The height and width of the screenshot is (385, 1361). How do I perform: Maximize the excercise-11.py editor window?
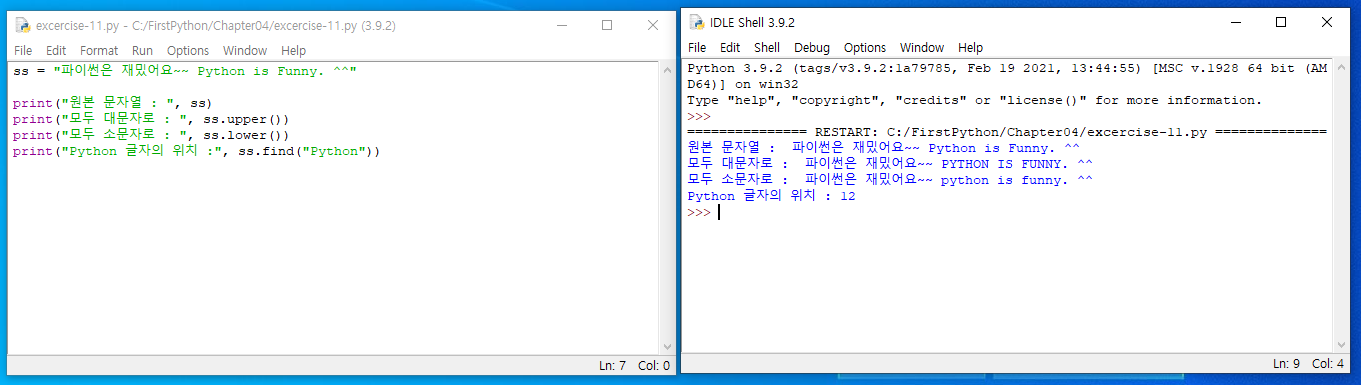(607, 25)
